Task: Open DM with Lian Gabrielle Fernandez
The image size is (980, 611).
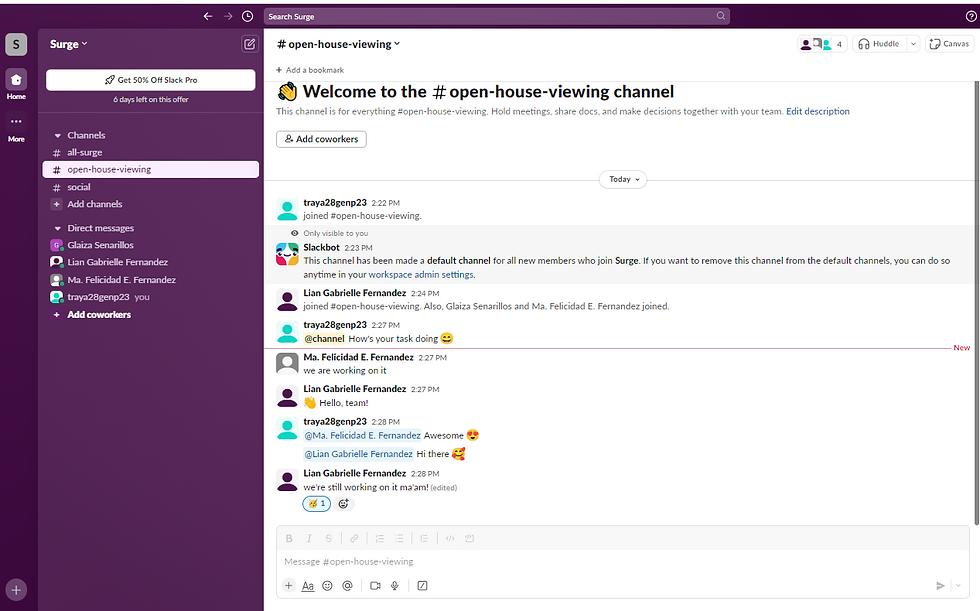Action: point(151,262)
